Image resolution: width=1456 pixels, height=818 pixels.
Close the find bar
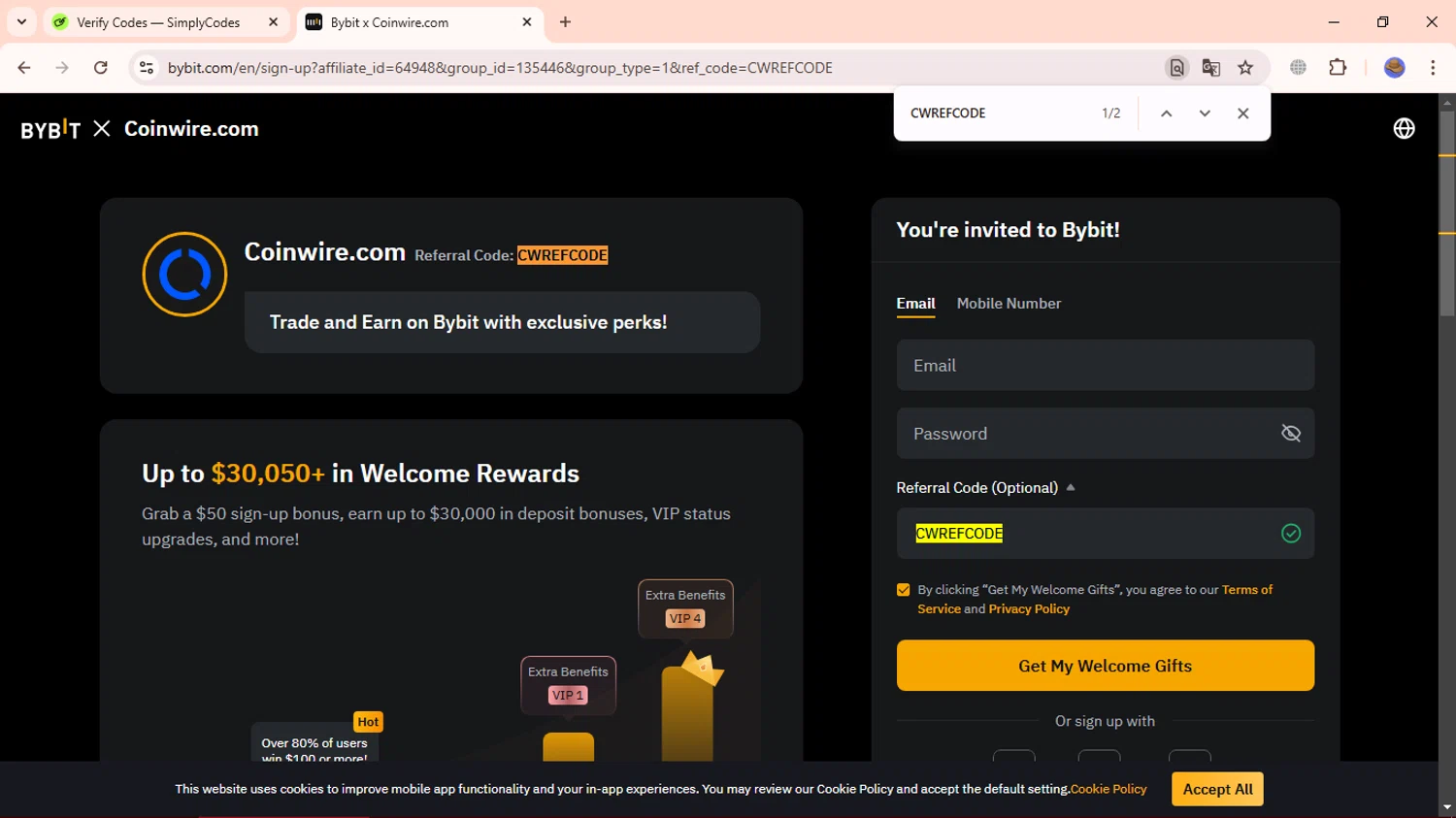1242,114
